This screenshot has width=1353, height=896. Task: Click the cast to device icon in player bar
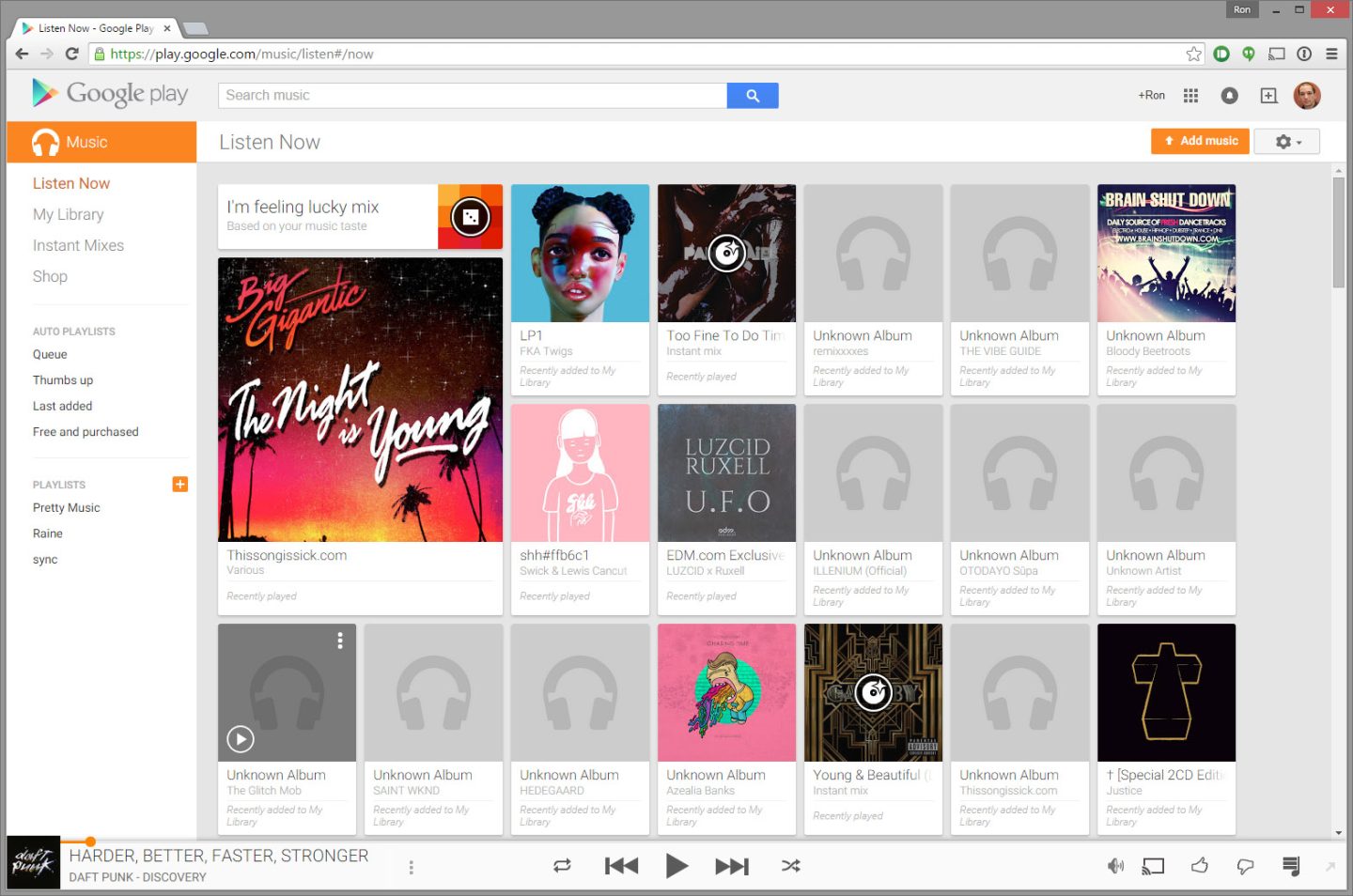point(1154,866)
